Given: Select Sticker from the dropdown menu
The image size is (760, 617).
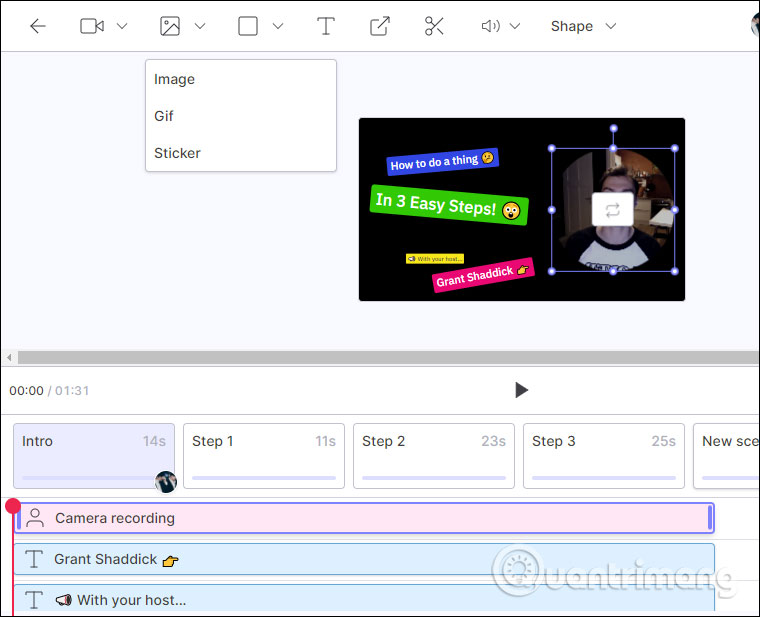Looking at the screenshot, I should [177, 153].
